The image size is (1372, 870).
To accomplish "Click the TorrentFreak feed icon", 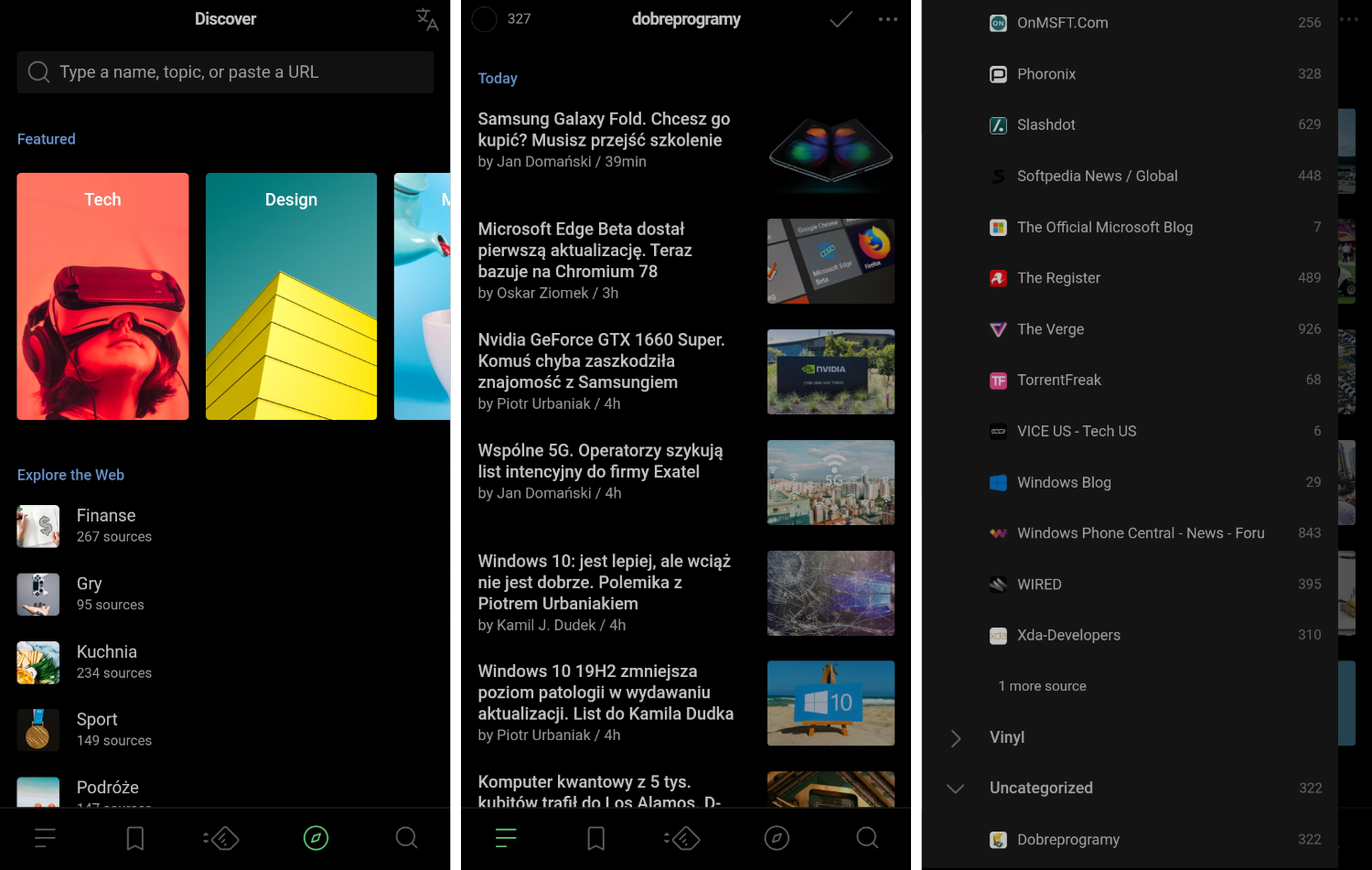I will tap(998, 381).
